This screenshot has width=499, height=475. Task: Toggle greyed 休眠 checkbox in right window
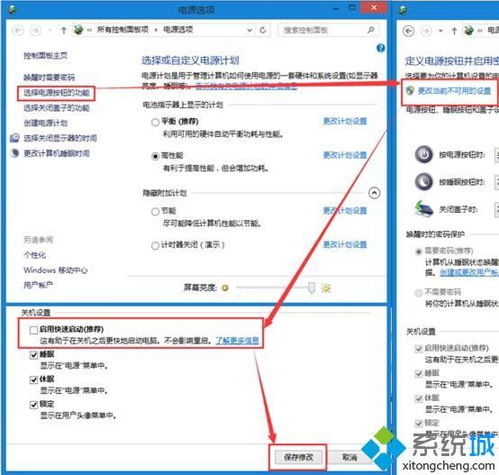coord(418,398)
